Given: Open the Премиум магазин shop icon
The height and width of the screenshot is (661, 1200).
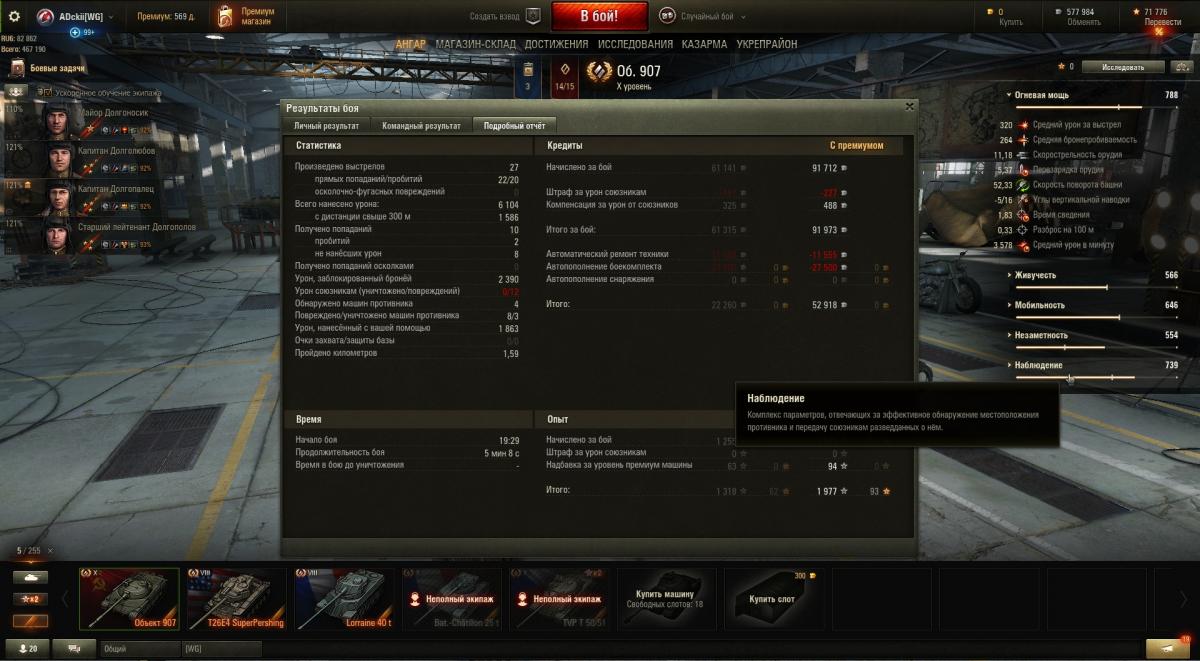Looking at the screenshot, I should [x=225, y=17].
